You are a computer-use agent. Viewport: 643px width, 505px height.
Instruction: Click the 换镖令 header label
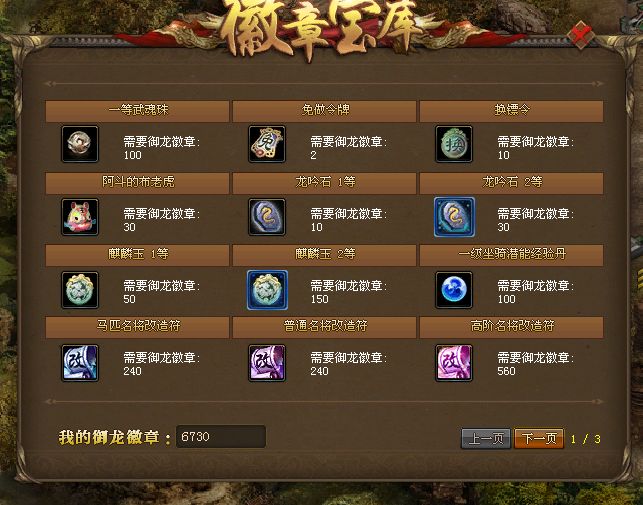[x=512, y=110]
